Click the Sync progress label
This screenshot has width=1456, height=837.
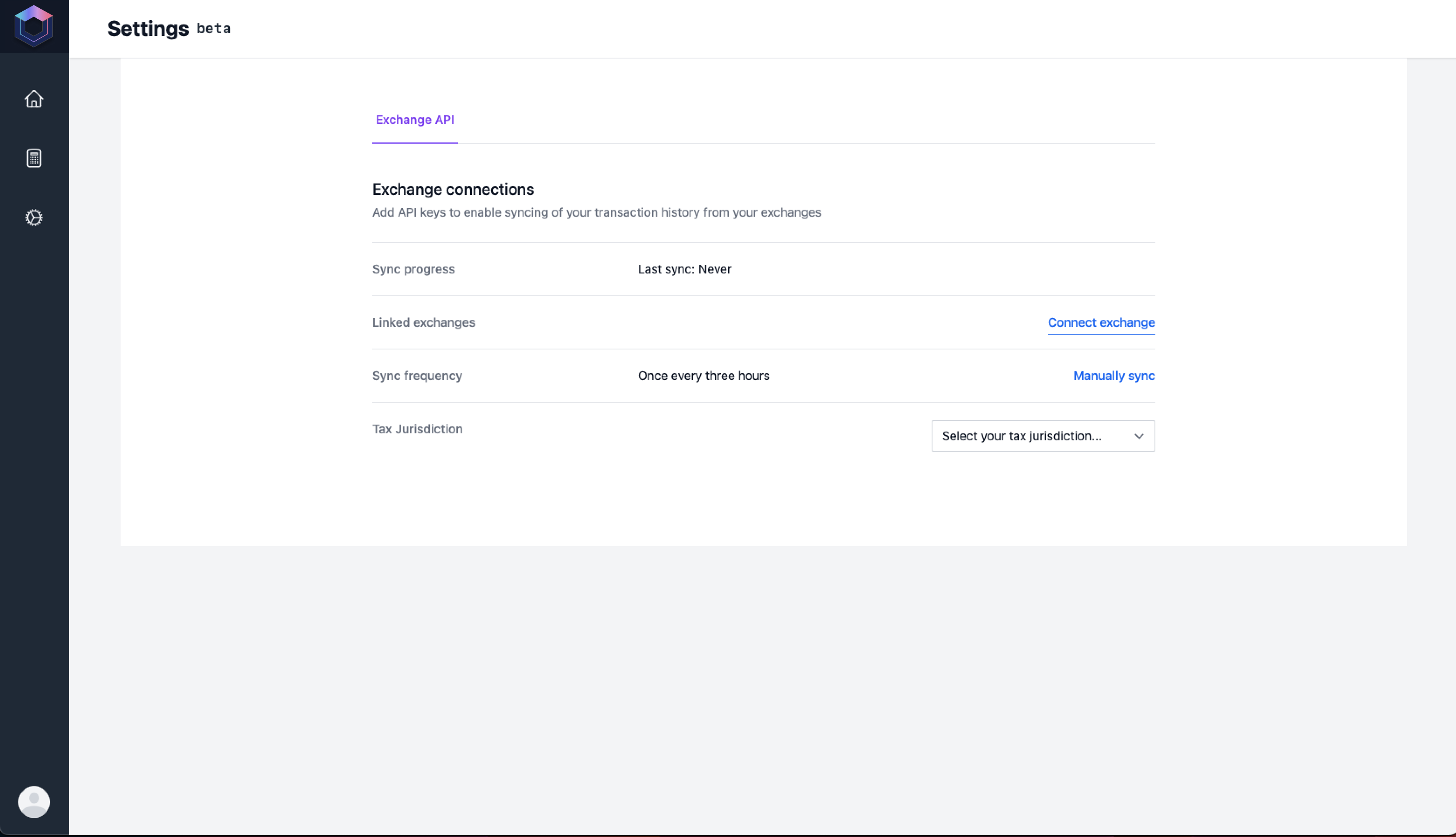(413, 270)
